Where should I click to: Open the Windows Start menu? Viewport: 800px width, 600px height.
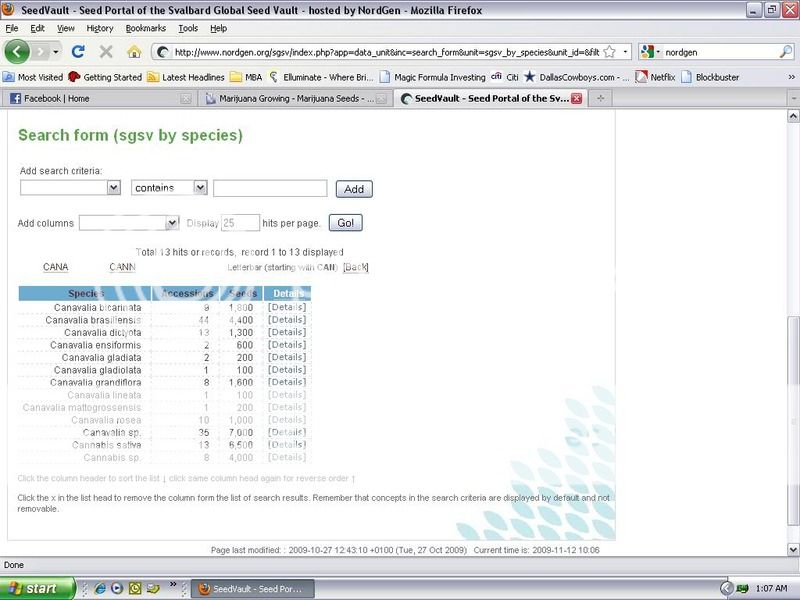click(37, 588)
